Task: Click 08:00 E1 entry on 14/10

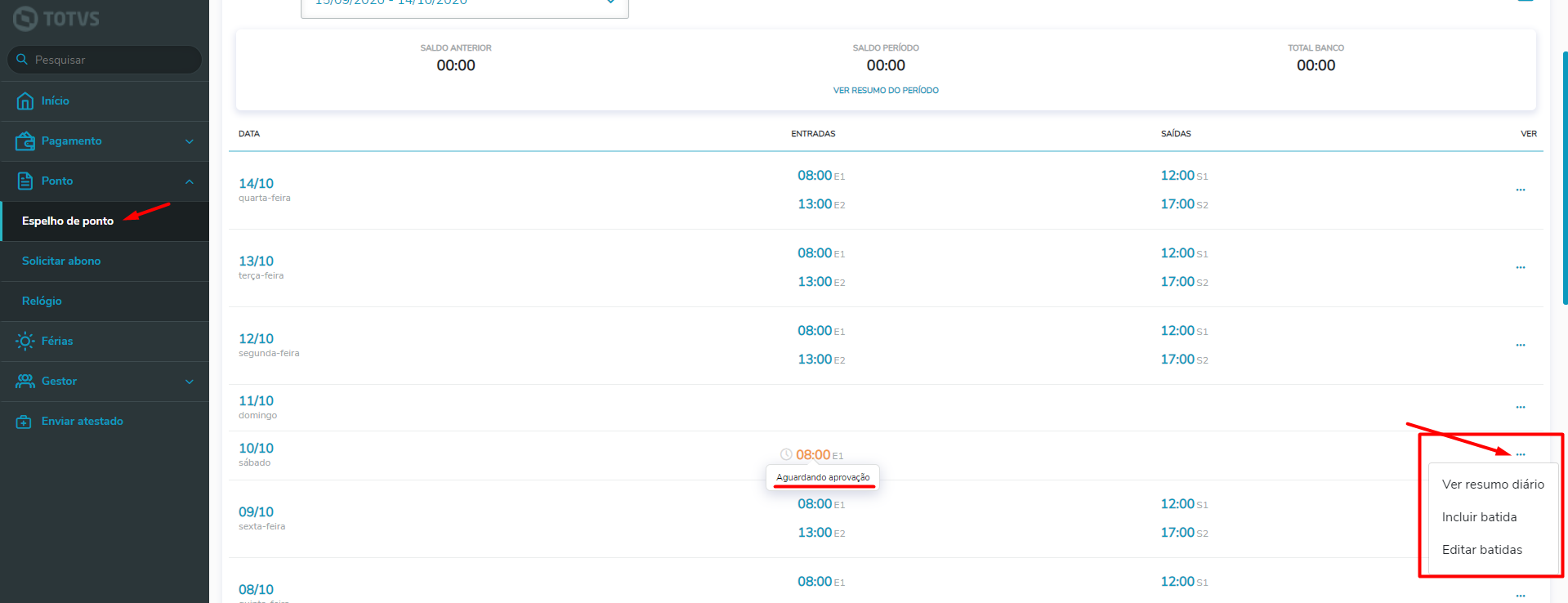Action: point(821,176)
